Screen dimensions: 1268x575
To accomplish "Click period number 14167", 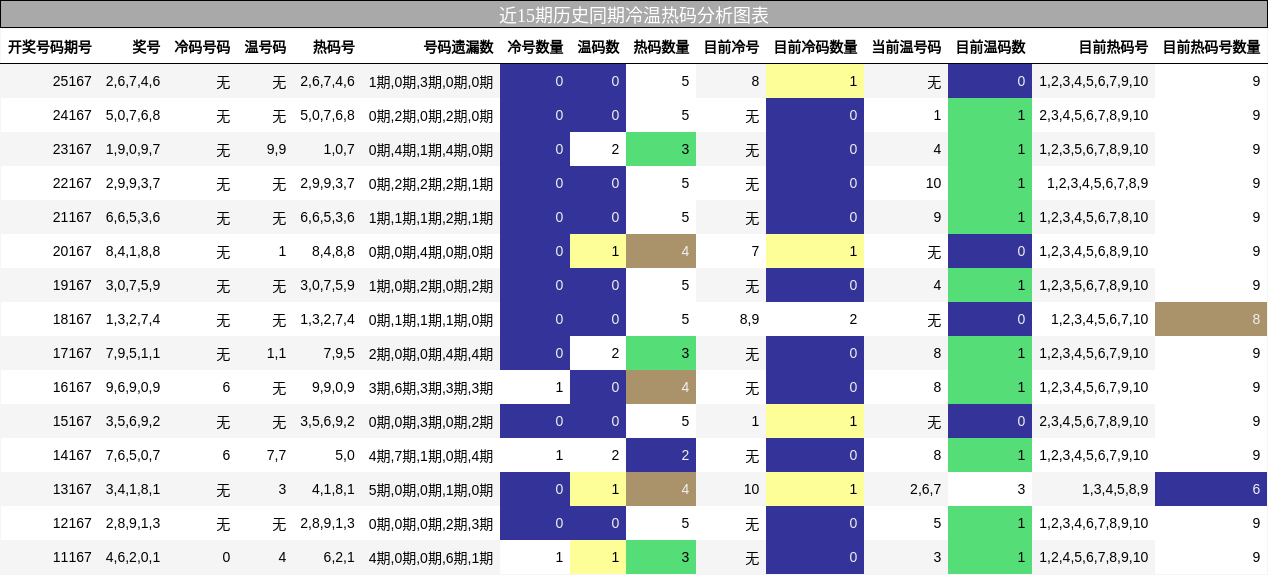I will click(x=72, y=455).
